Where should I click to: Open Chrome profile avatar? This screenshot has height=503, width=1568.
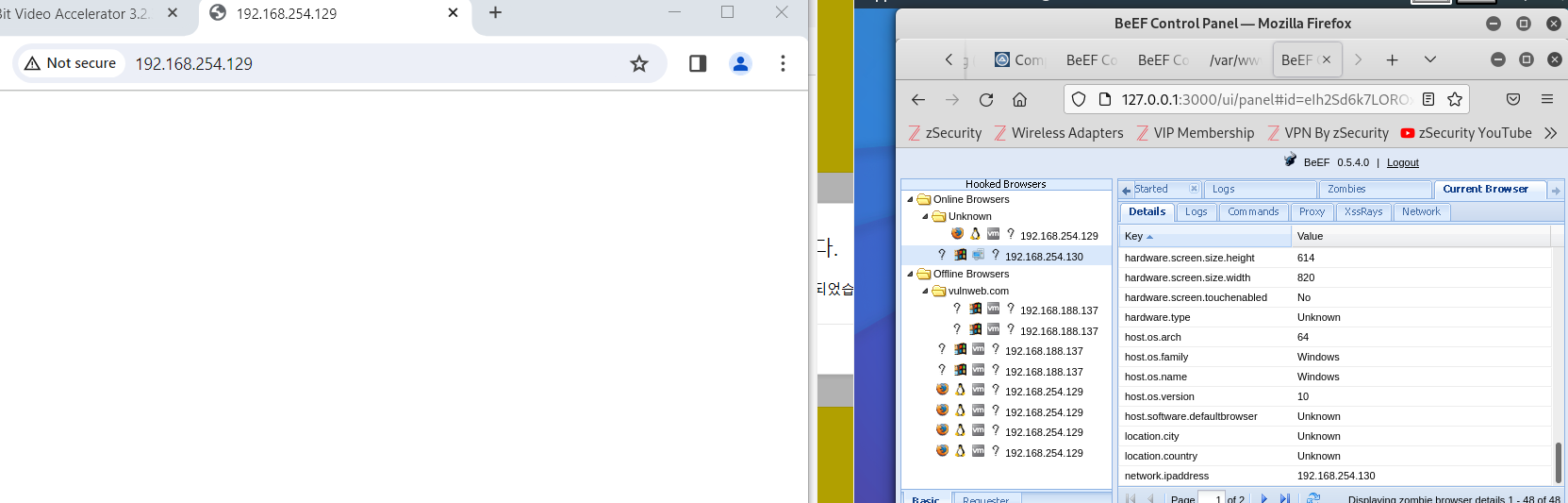pos(740,63)
